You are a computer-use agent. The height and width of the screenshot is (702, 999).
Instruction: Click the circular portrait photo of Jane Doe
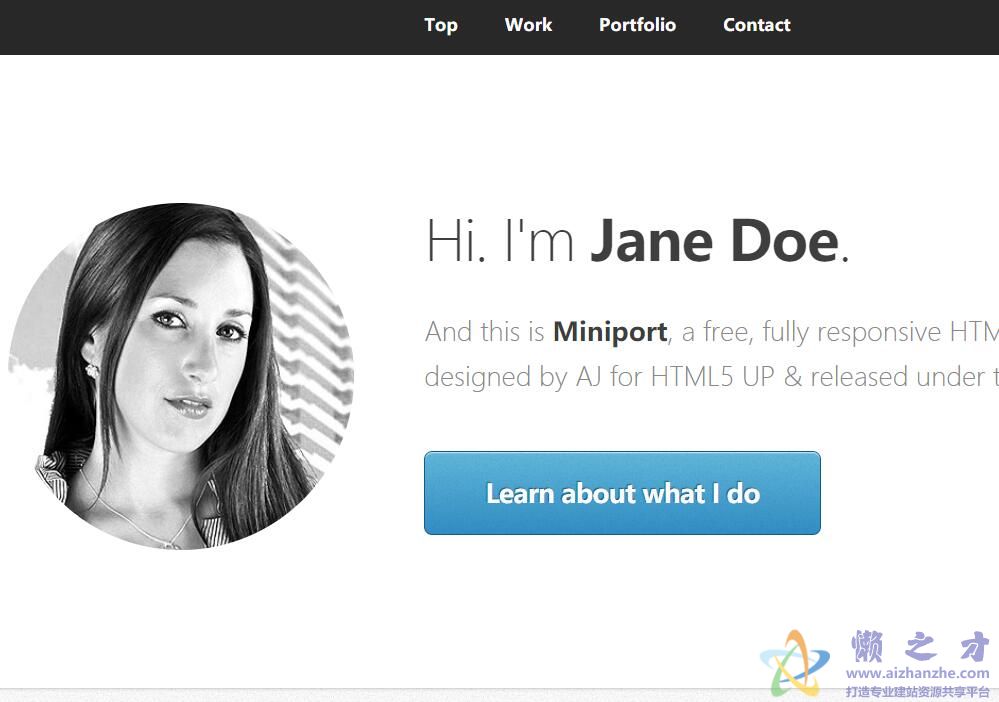tap(180, 376)
